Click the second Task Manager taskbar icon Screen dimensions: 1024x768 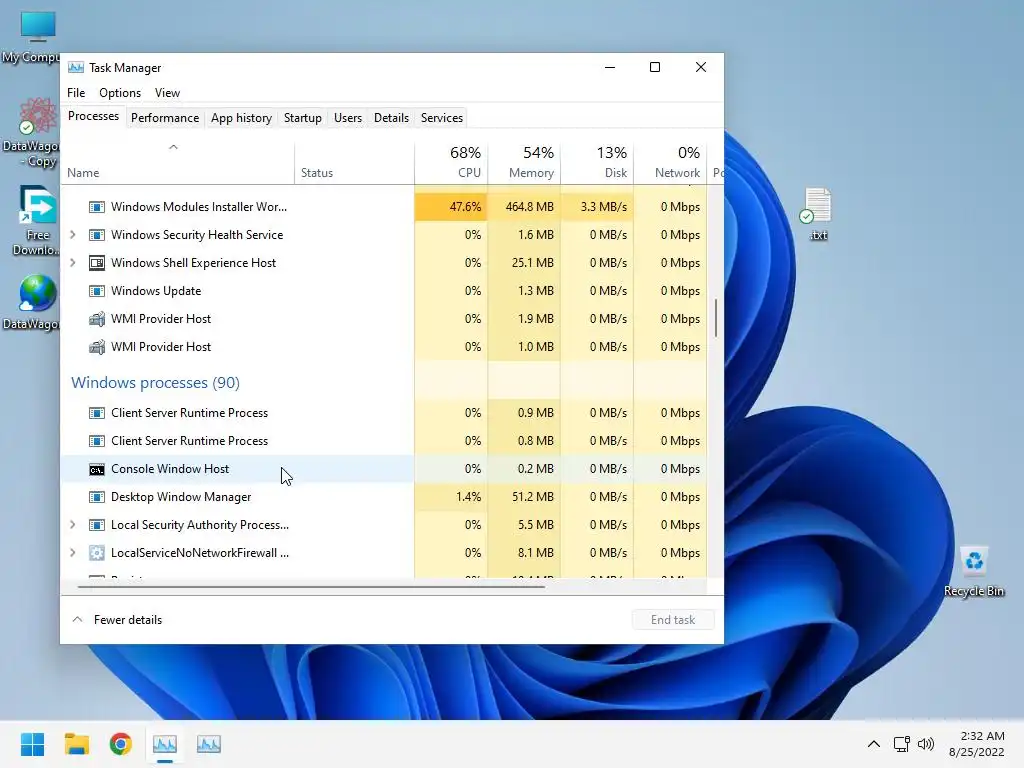click(209, 744)
